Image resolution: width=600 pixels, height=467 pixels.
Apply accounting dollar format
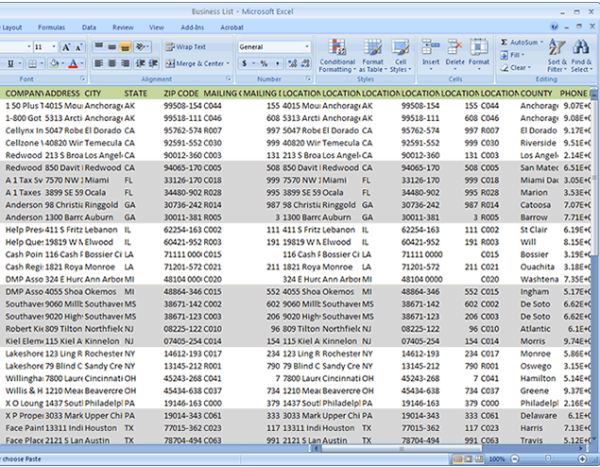pos(244,64)
